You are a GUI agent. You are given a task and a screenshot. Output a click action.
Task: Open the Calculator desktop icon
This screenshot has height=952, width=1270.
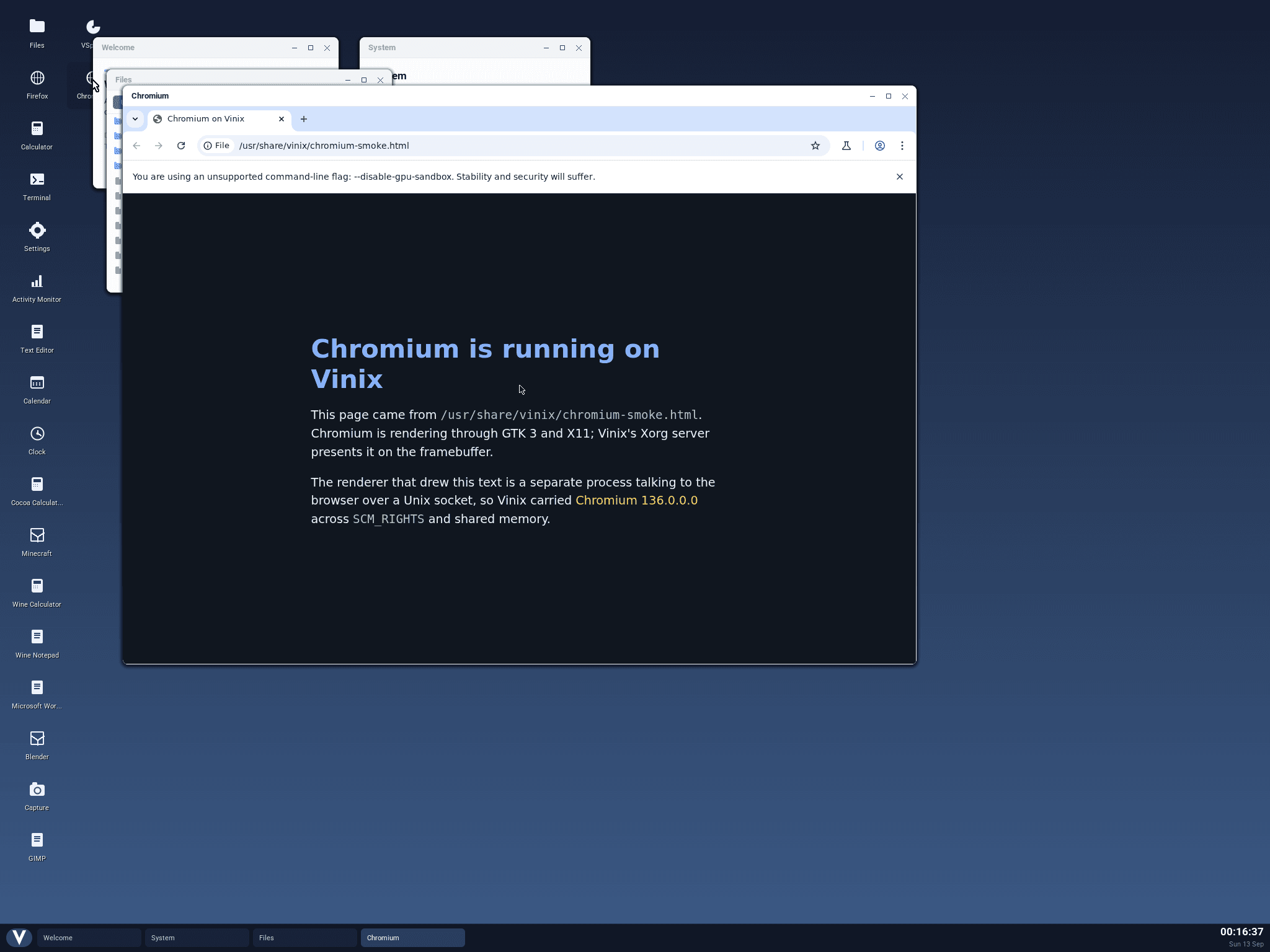click(x=37, y=134)
